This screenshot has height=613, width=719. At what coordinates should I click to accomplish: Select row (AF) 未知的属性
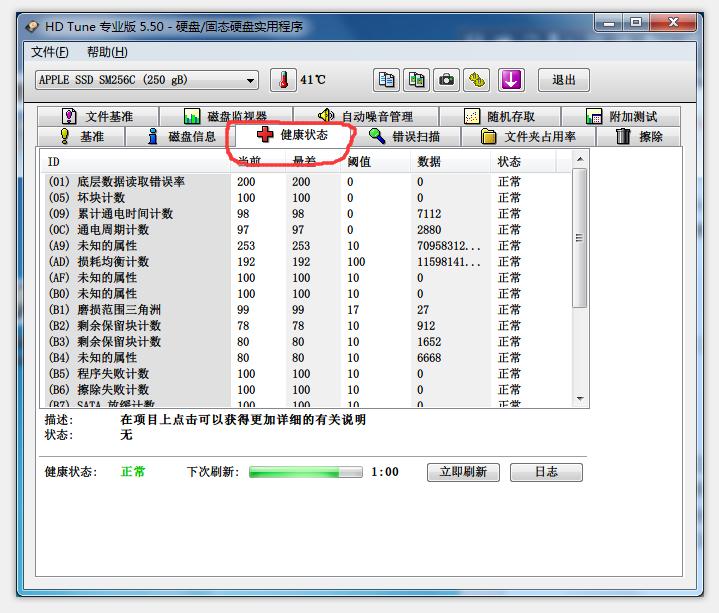pos(307,278)
